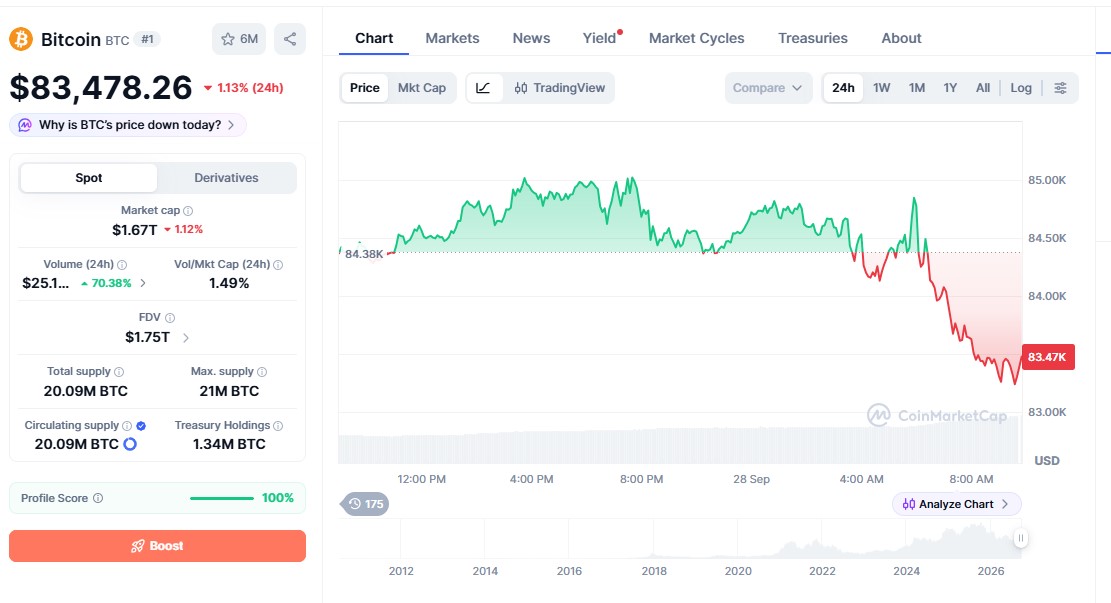Open Vol/Mkt Cap (24h) info icon
Viewport: 1111px width, 603px height.
pos(278,264)
